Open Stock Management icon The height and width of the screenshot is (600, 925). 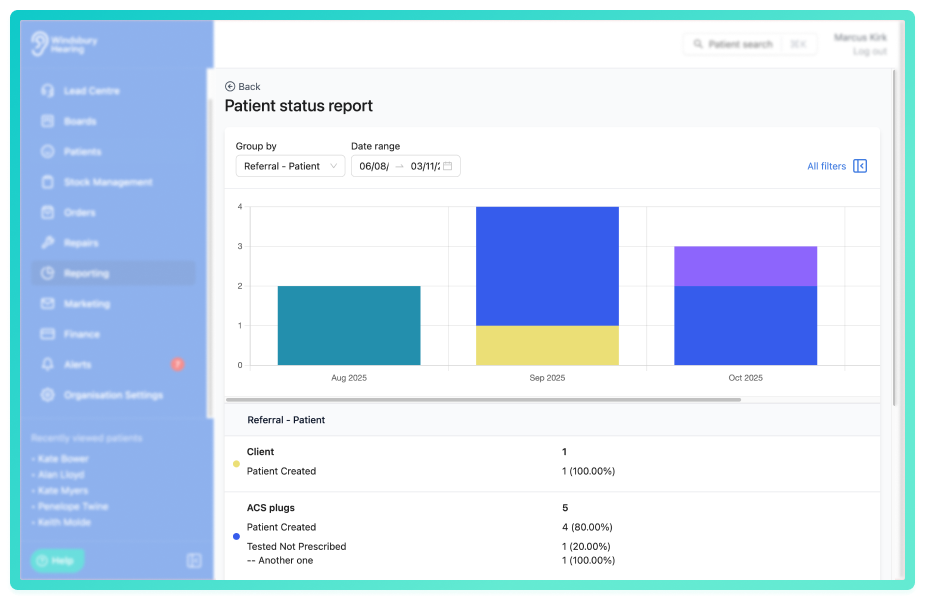pyautogui.click(x=48, y=182)
